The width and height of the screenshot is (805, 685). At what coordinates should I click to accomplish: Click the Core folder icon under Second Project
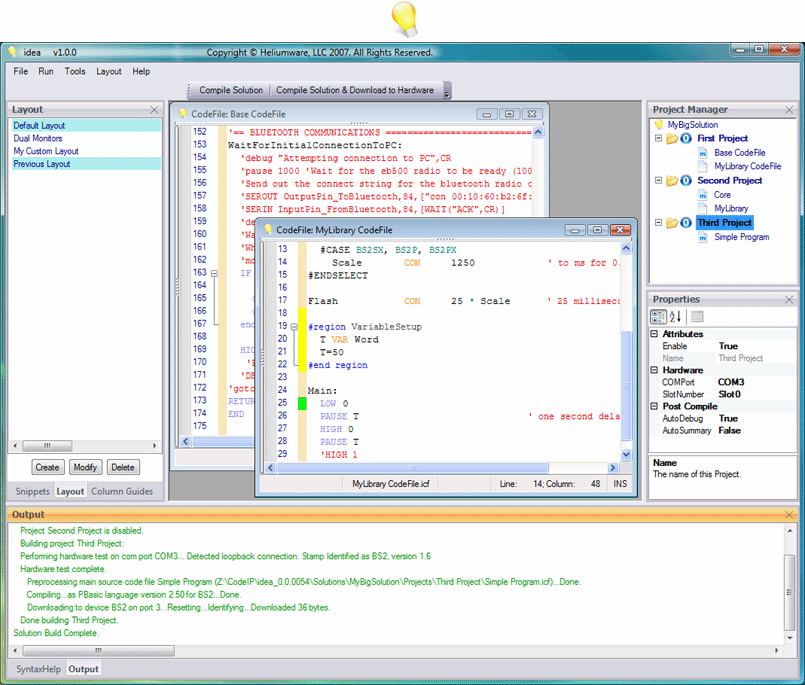tap(704, 195)
